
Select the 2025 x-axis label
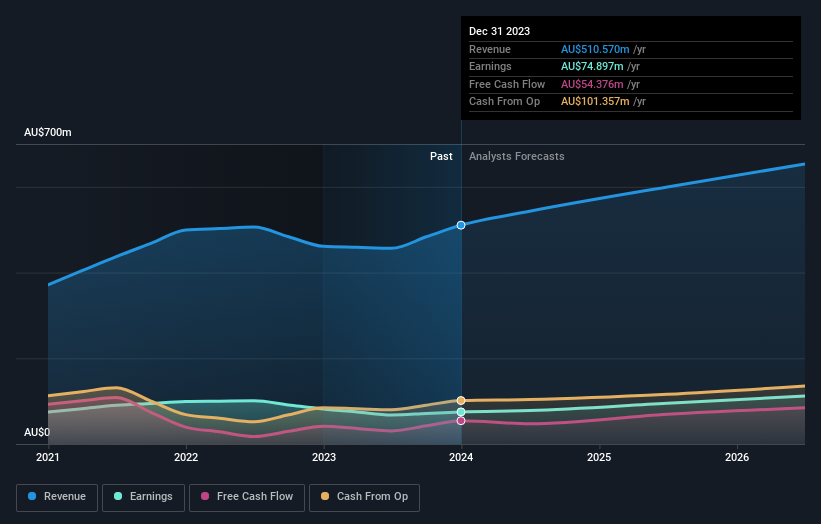599,457
